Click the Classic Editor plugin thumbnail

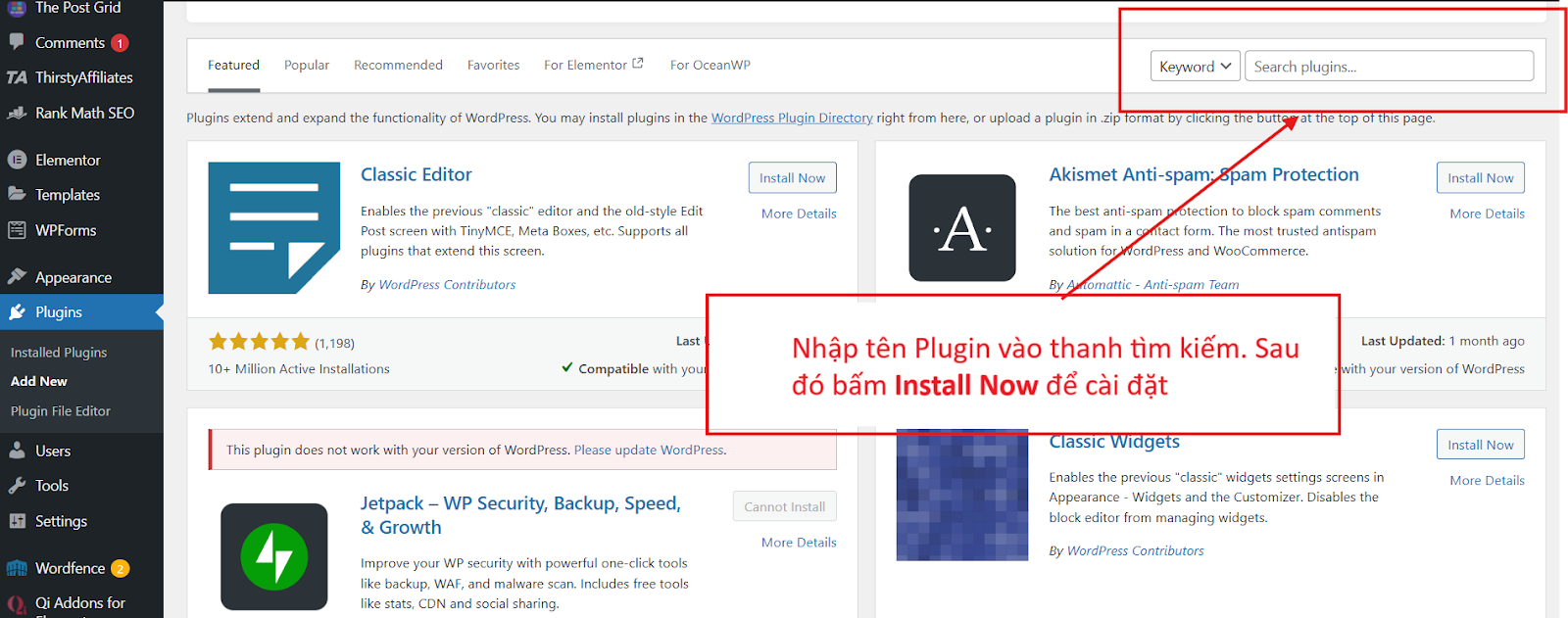pos(274,228)
